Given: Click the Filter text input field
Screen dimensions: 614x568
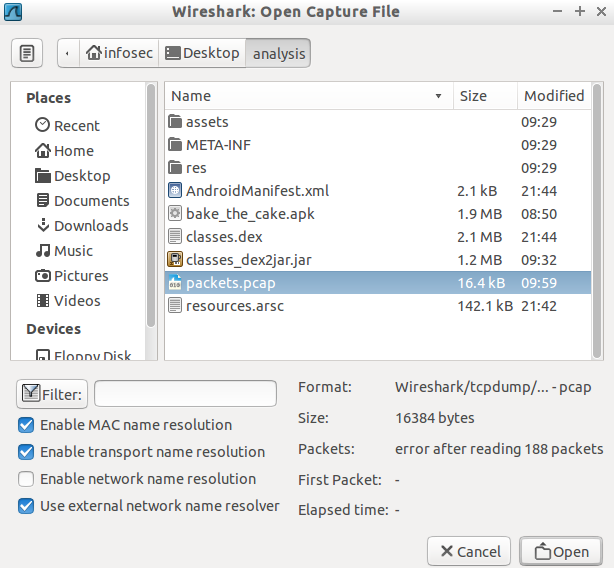Looking at the screenshot, I should 185,394.
